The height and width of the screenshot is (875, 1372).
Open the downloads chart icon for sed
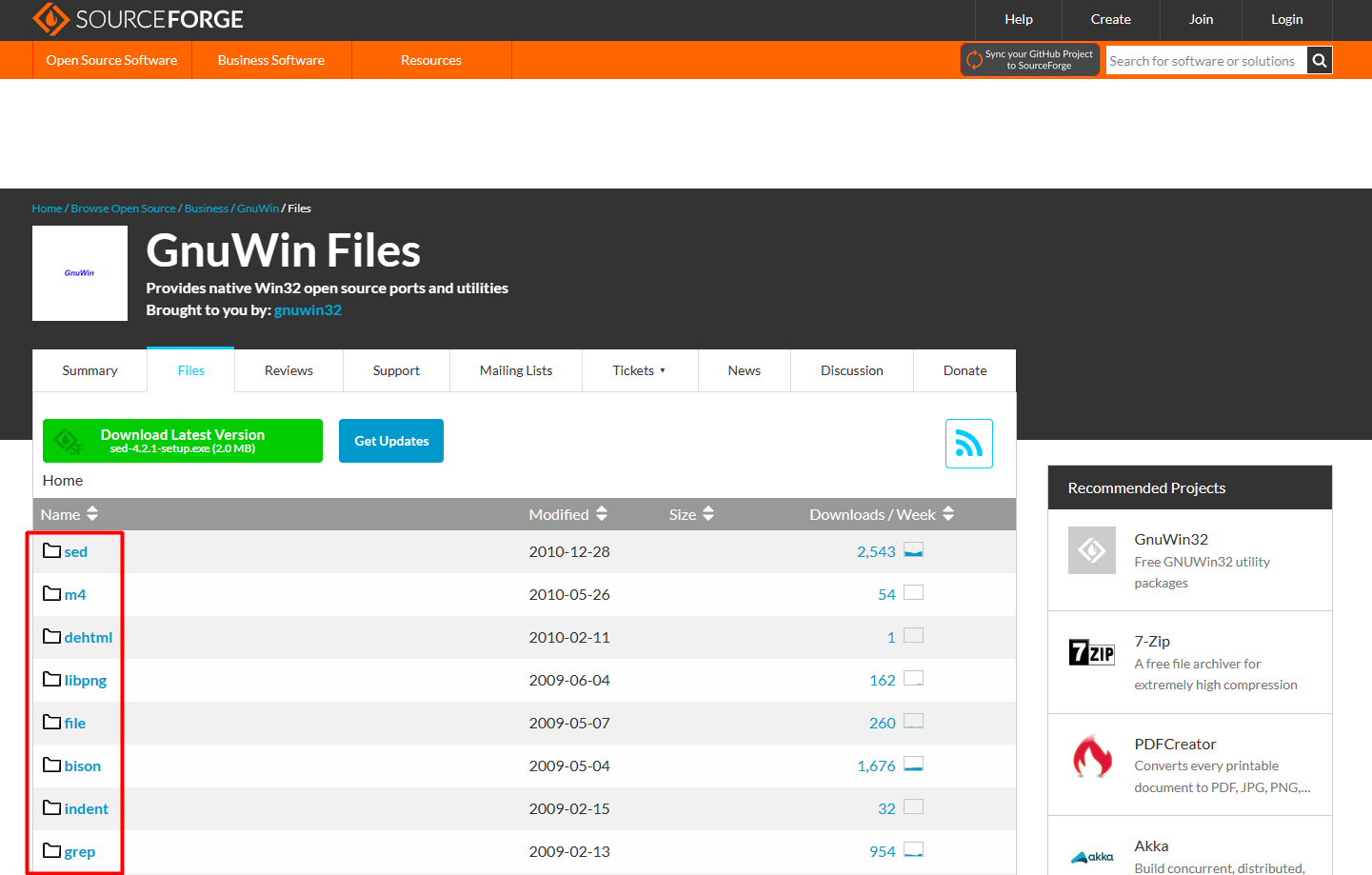[x=913, y=550]
